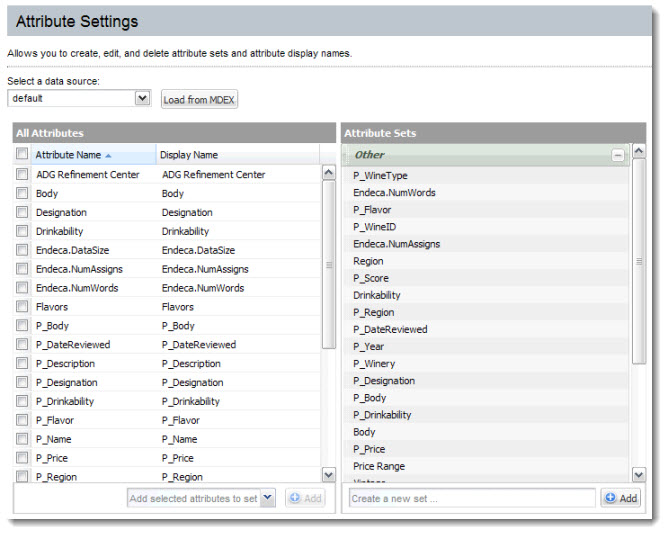The height and width of the screenshot is (534, 667).
Task: Click the green plus Add set button
Action: 620,498
